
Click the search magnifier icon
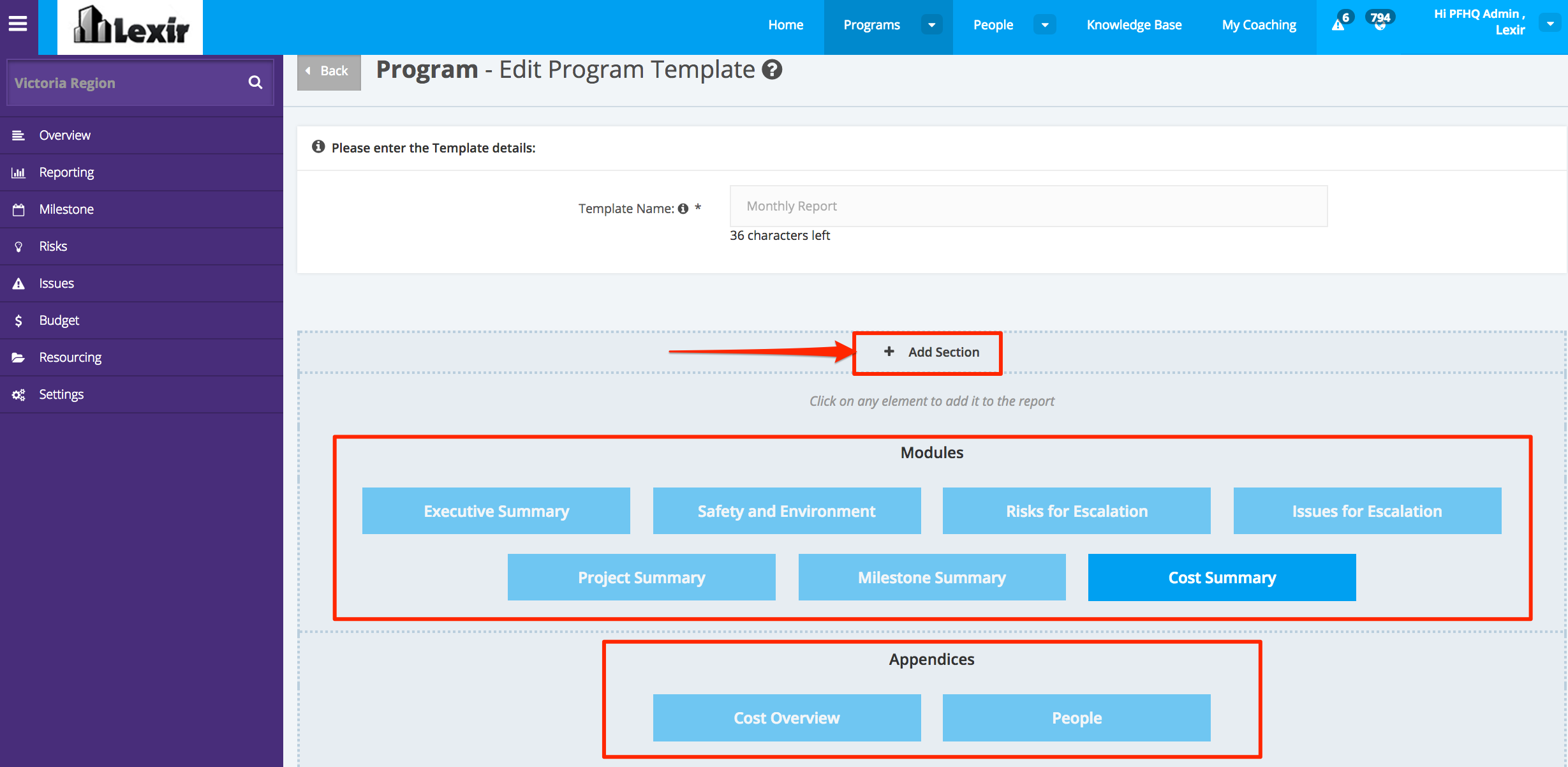tap(255, 82)
